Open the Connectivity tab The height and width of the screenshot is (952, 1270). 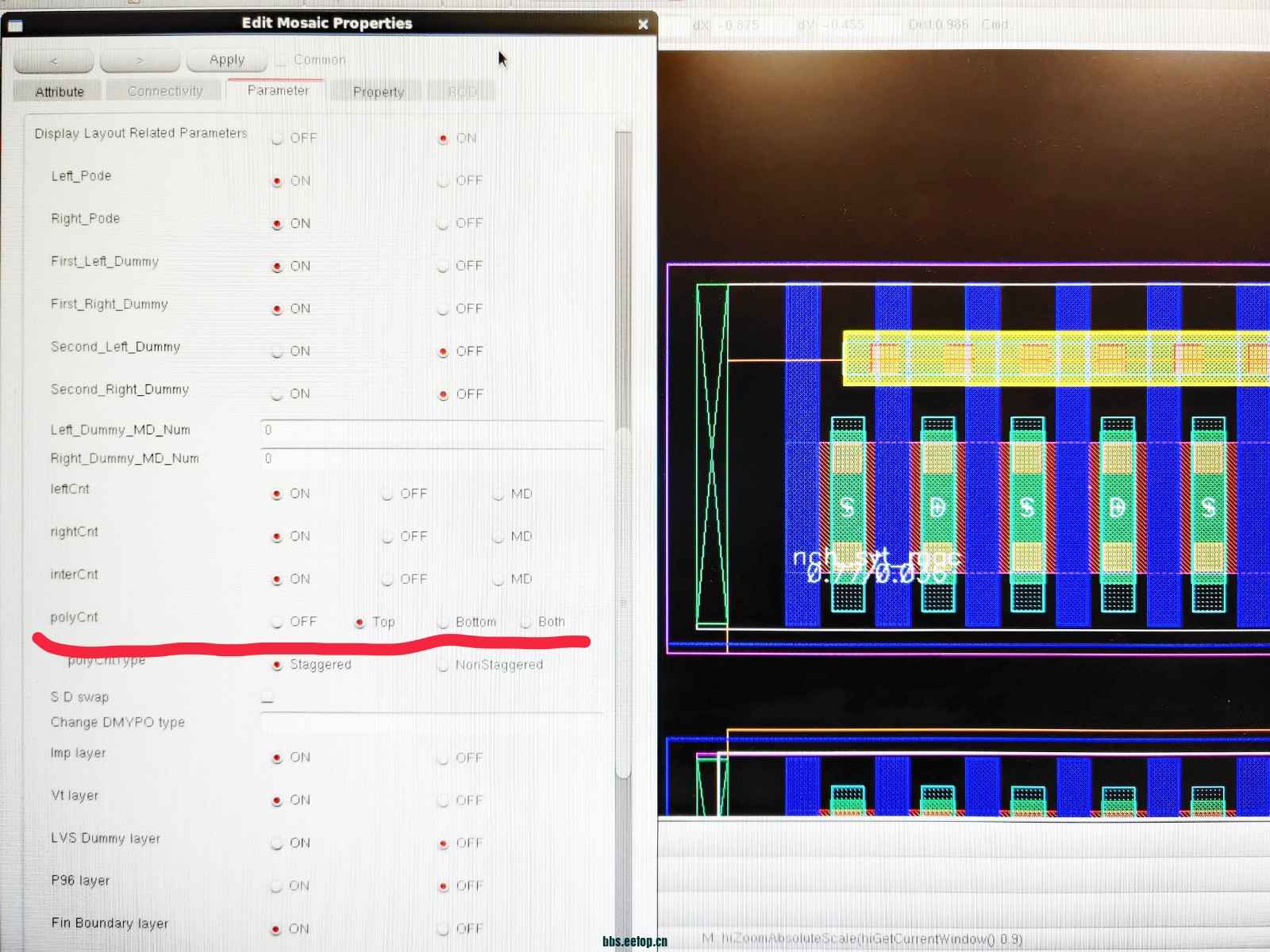tap(165, 92)
